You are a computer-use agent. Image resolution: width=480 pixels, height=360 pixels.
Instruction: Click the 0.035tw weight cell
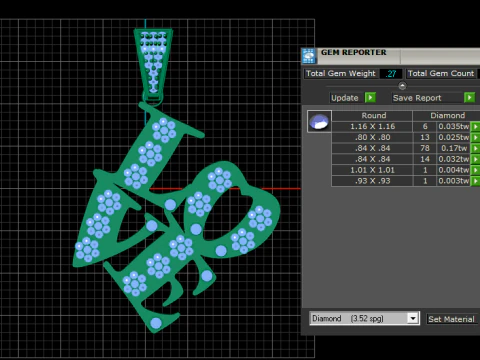(x=454, y=127)
